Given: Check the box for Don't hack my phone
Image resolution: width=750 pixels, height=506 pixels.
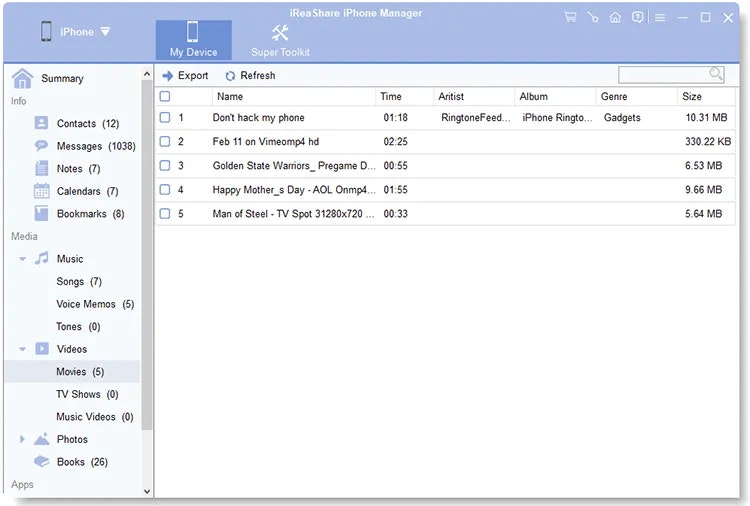Looking at the screenshot, I should click(165, 117).
